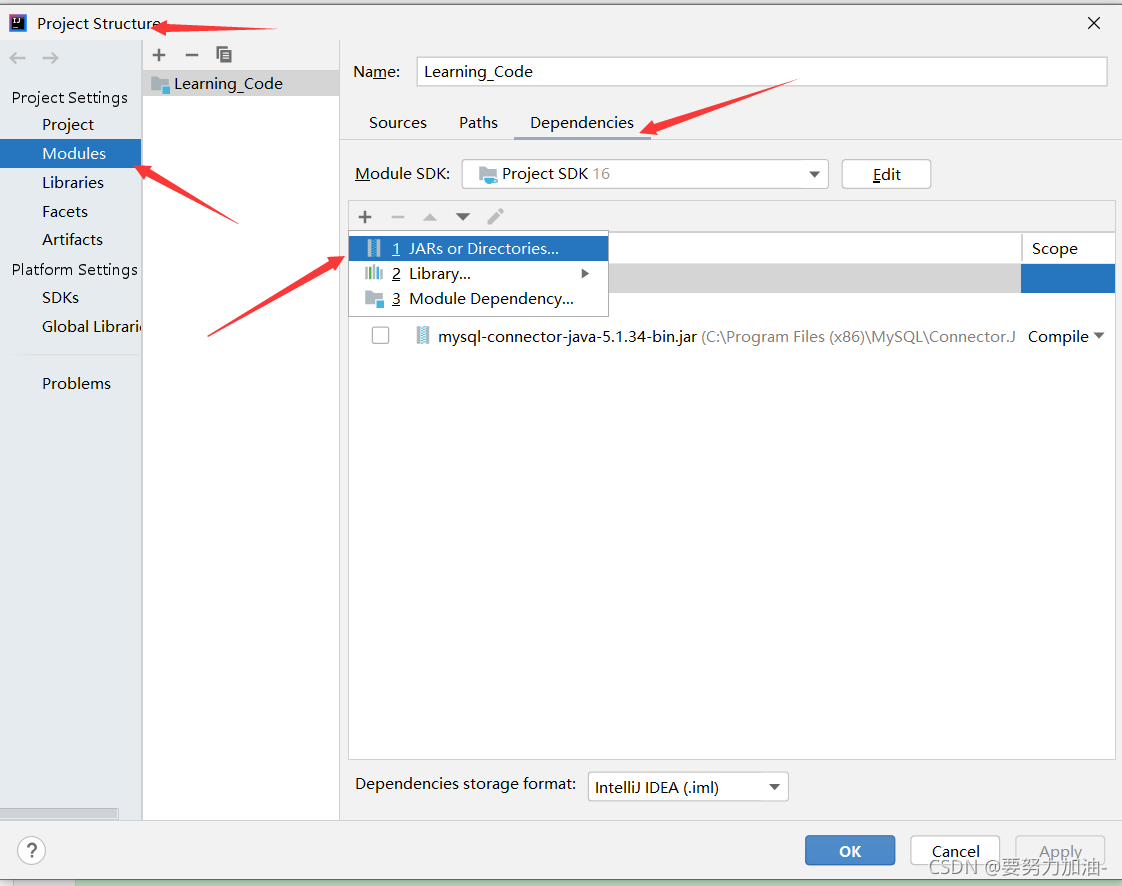Click the Apply button

[1060, 850]
